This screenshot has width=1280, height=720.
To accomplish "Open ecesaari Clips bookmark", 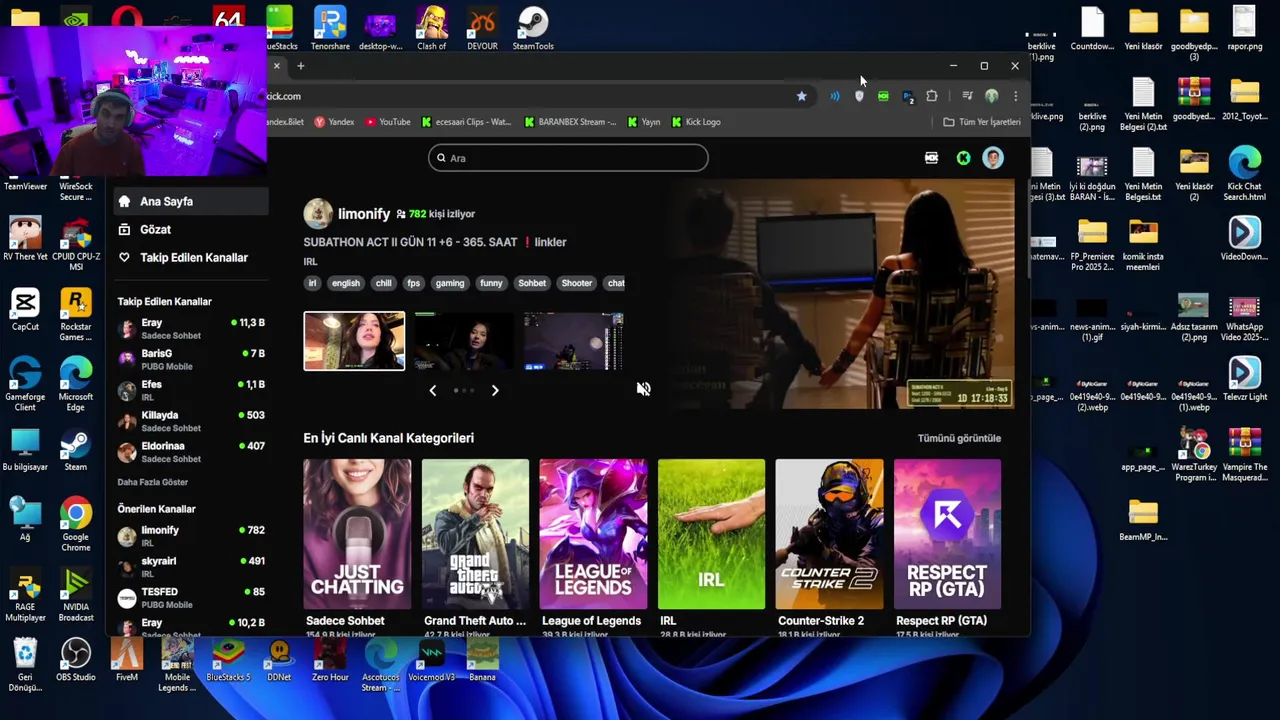I will pyautogui.click(x=466, y=122).
